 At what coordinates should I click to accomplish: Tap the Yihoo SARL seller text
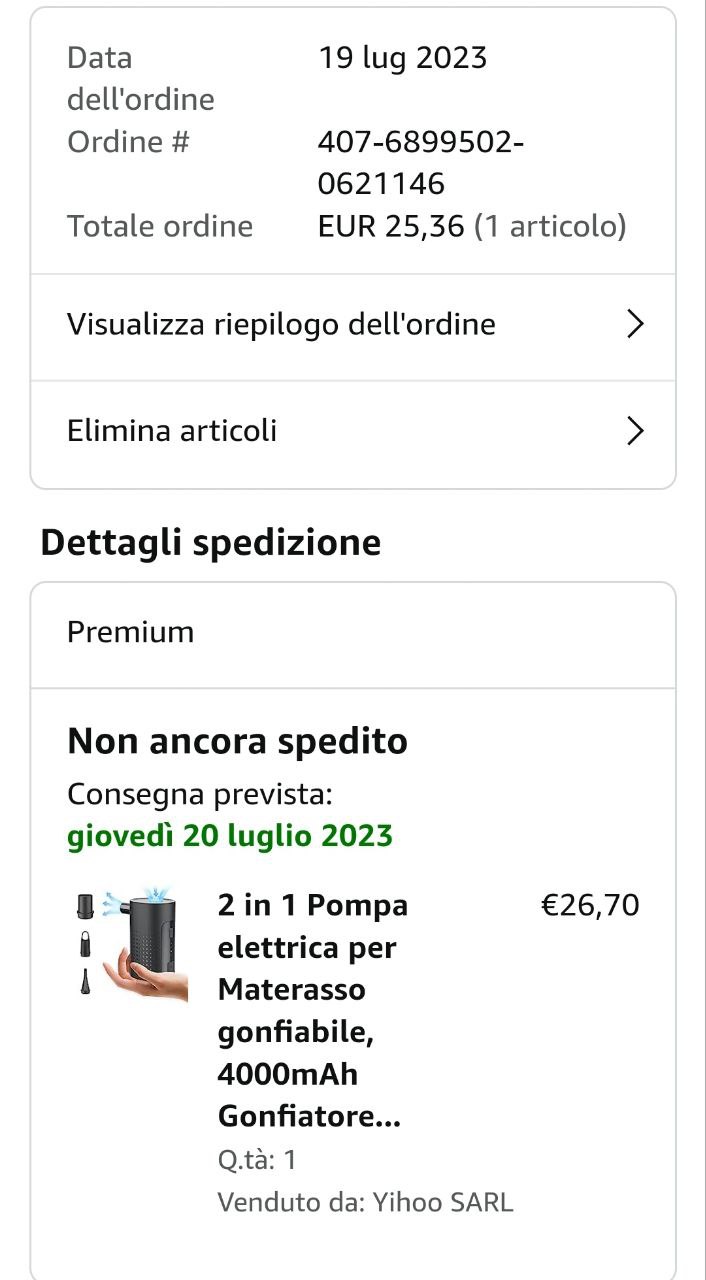tap(365, 1202)
